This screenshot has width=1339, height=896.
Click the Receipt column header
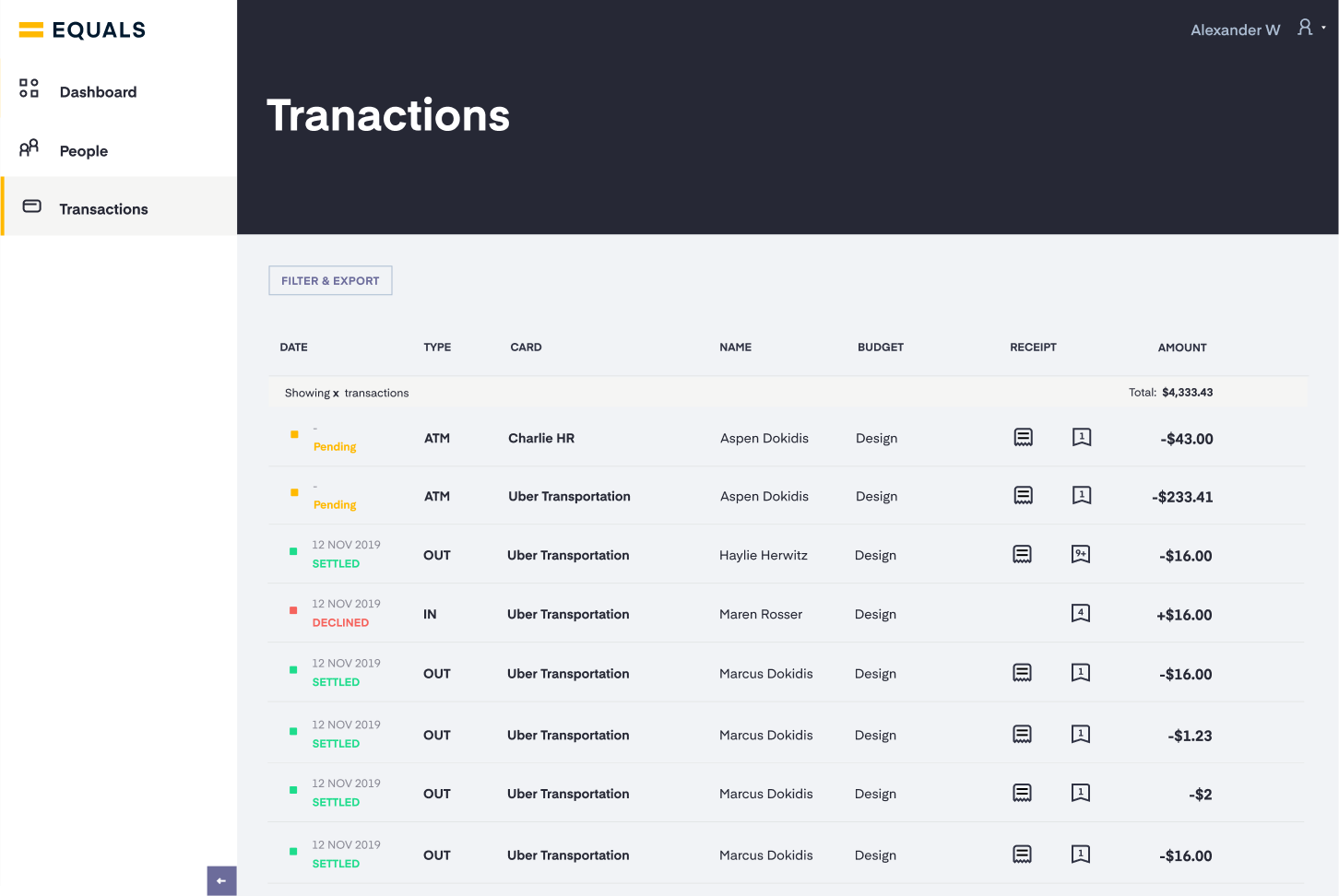pos(1033,348)
